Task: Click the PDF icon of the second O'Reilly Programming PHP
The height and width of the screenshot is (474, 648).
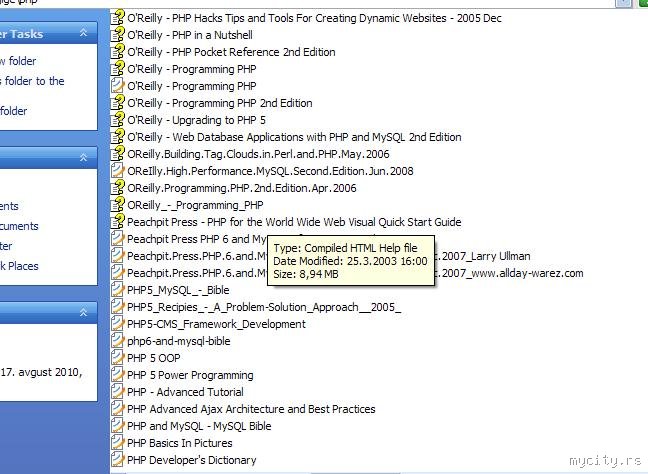Action: click(118, 86)
